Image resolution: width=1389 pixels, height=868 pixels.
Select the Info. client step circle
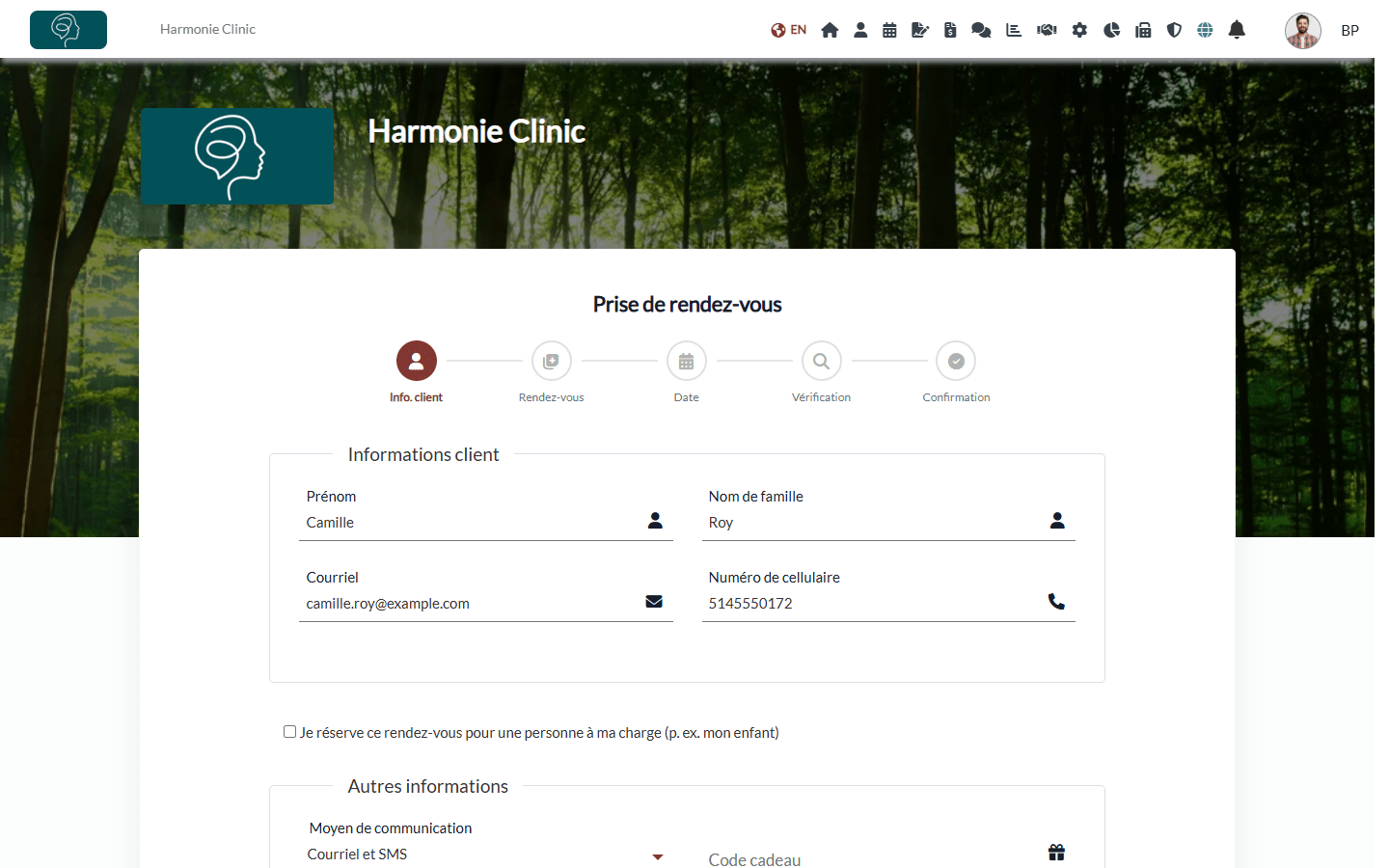pos(417,361)
